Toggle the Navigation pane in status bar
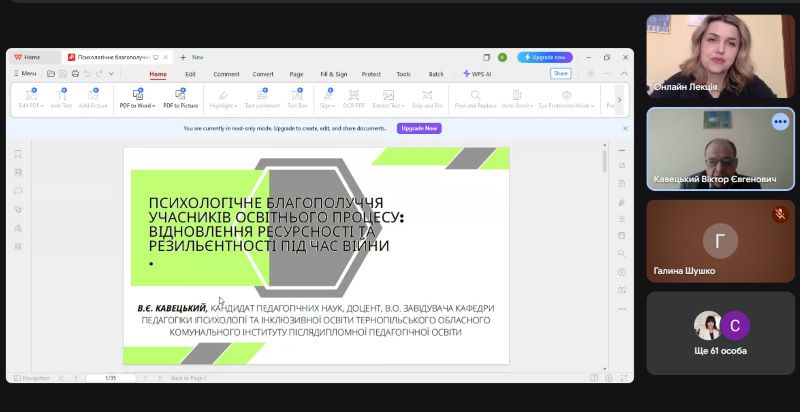Viewport: 800px width, 412px height. click(32, 378)
